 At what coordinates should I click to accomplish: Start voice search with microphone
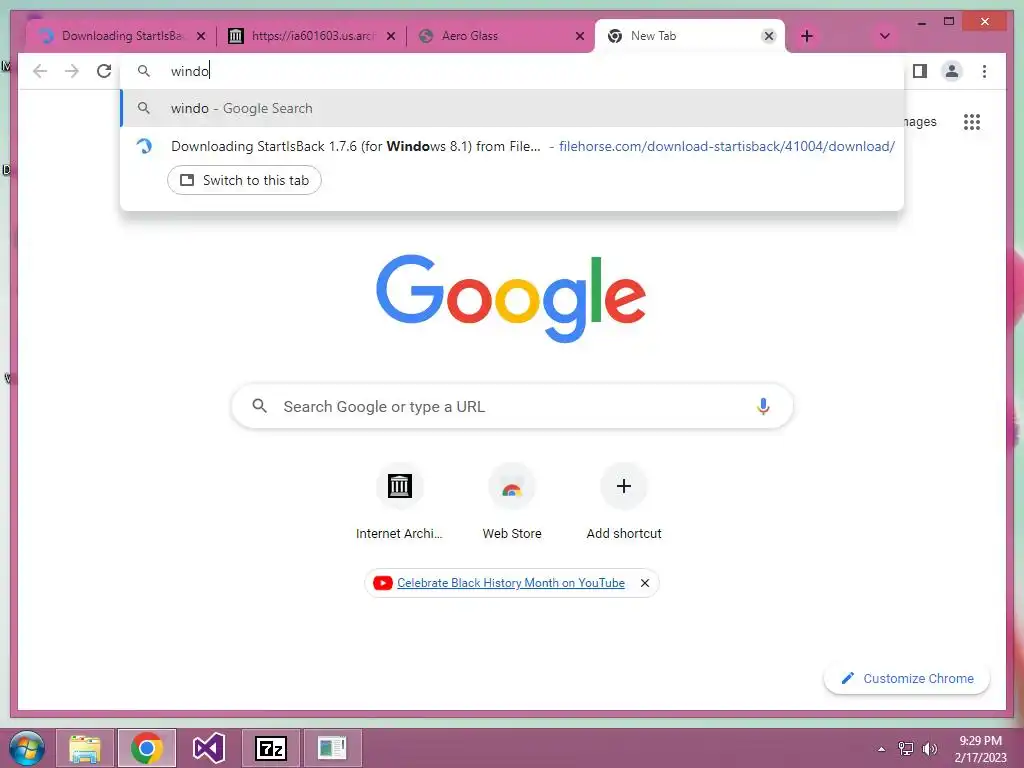763,406
